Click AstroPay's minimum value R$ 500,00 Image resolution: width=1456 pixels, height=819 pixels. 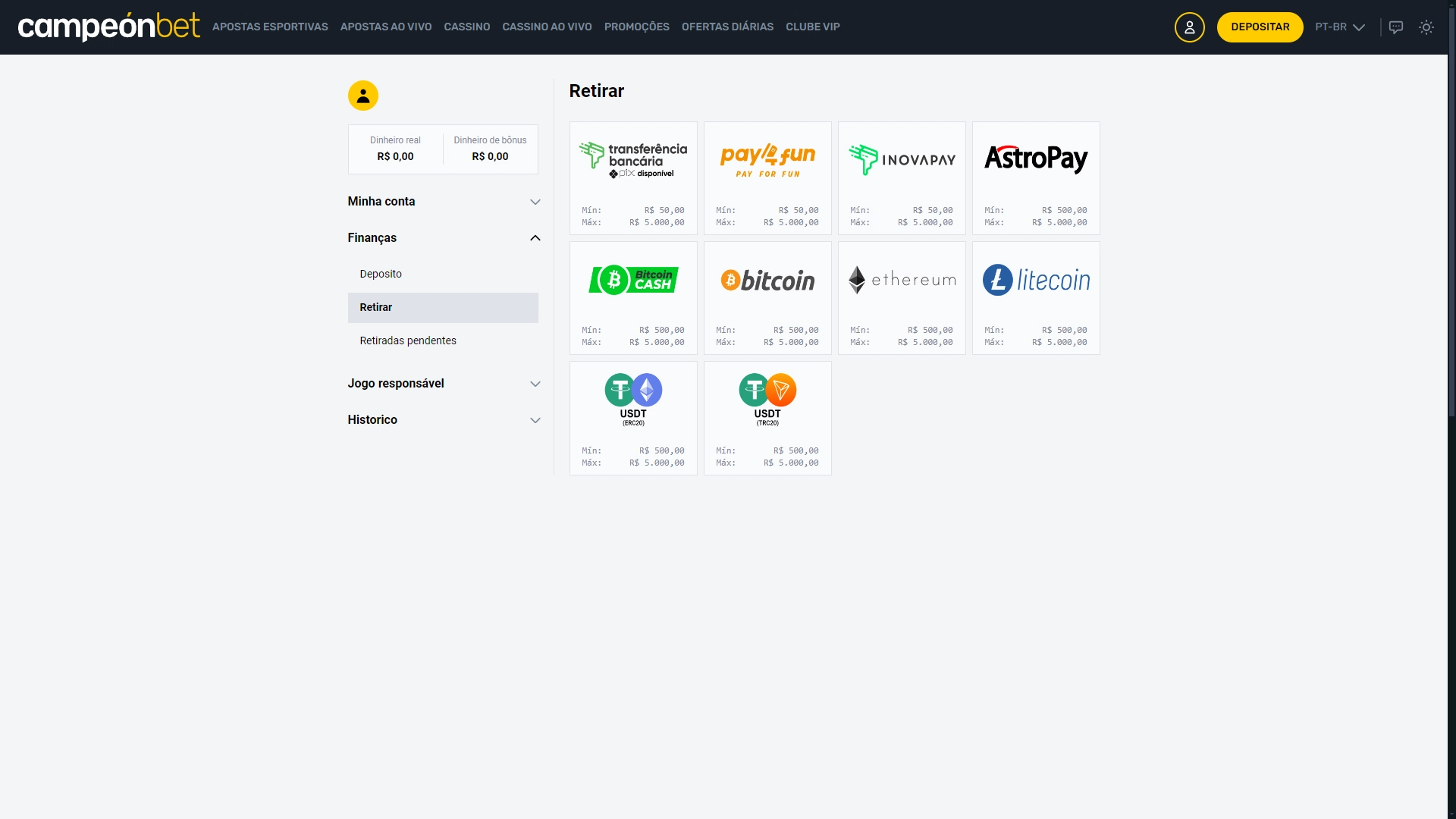coord(1064,211)
